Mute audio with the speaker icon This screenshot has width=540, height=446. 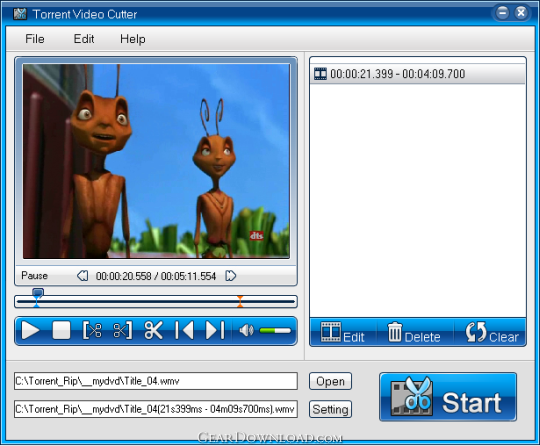click(x=246, y=331)
